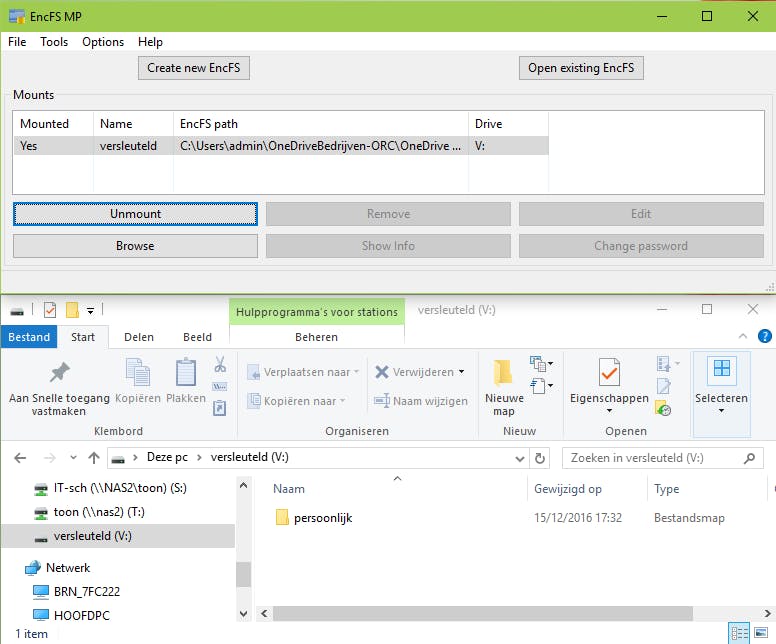This screenshot has height=644, width=776.
Task: Open the Bestand file tab
Action: pos(29,337)
